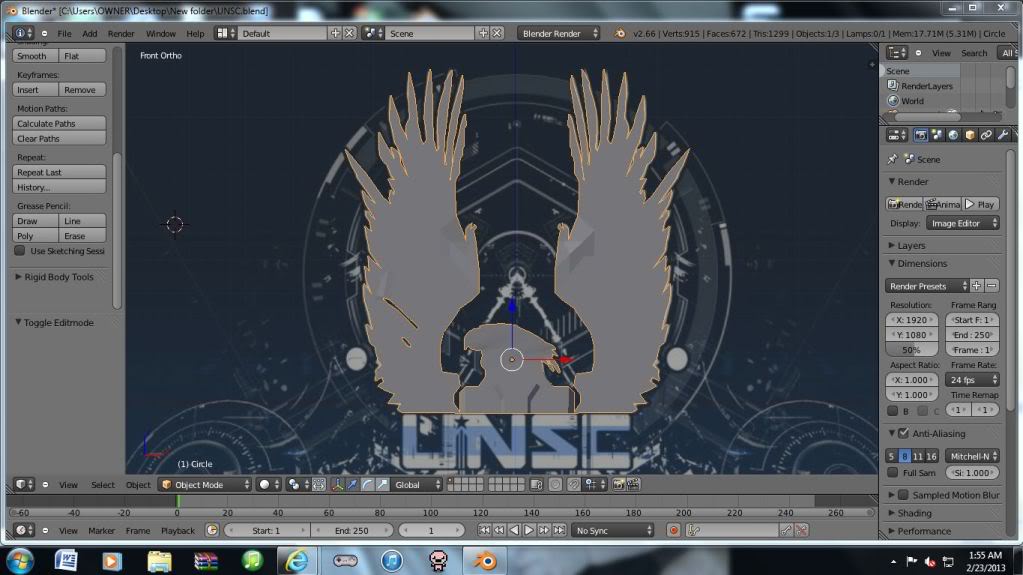
Task: Open the No Sync dropdown
Action: 613,530
